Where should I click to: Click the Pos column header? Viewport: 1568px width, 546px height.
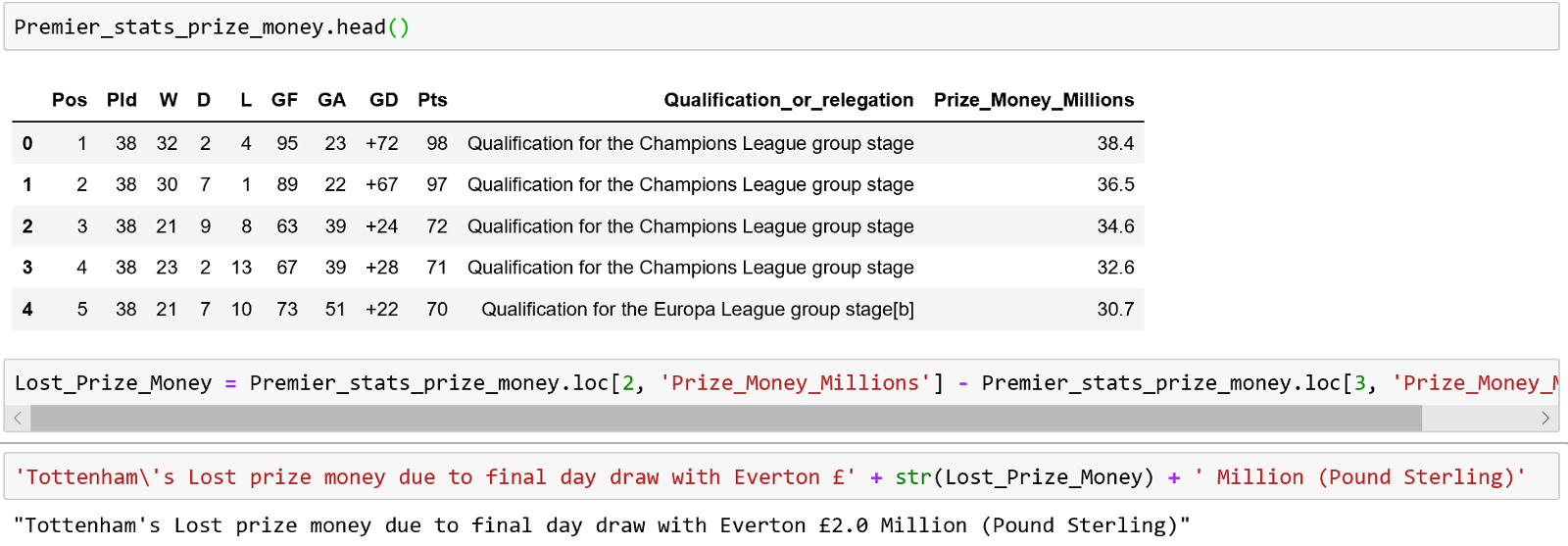[70, 100]
